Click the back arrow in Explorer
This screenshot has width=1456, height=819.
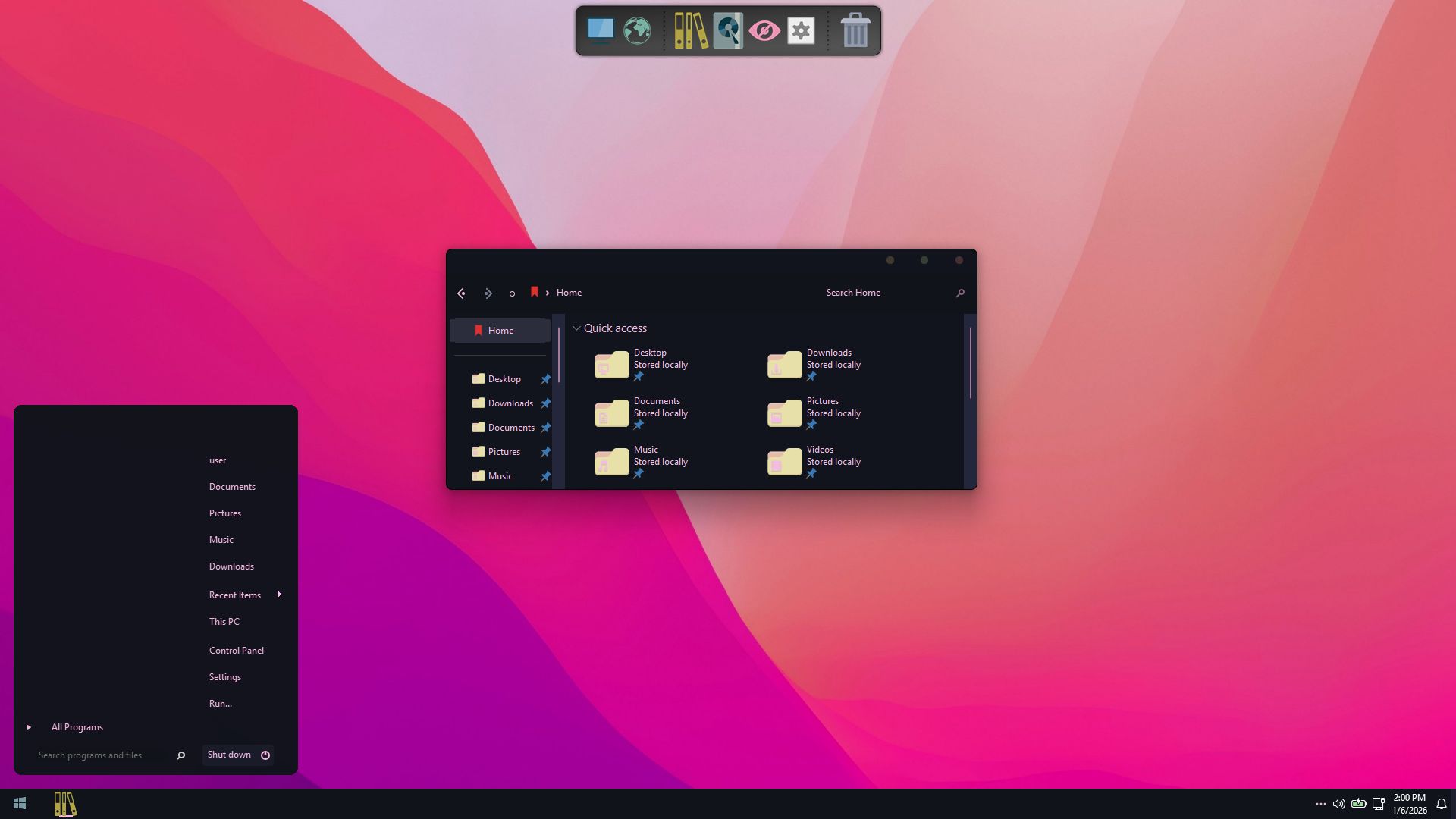point(461,293)
